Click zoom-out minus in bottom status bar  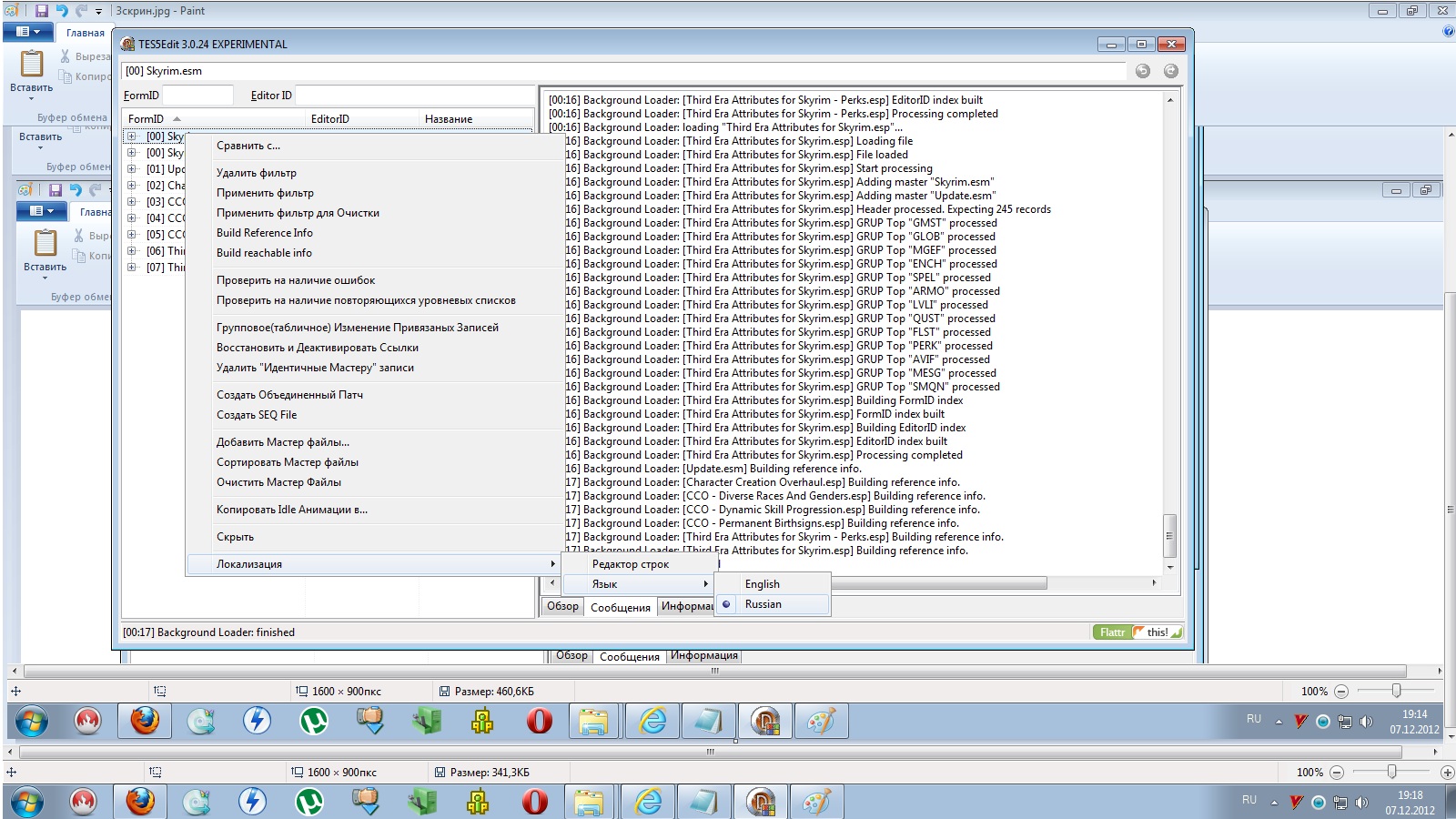1337,773
